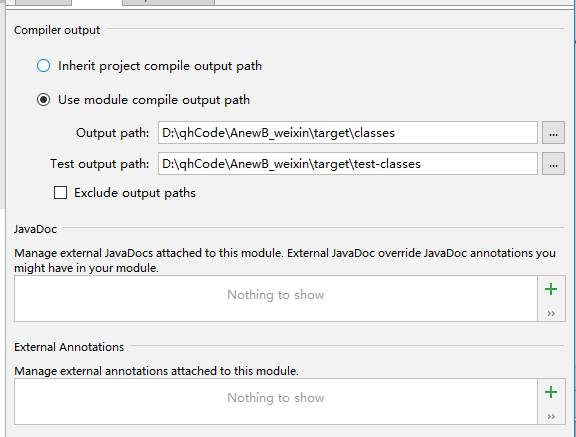Click the 'Inherit project compile output path' label
The height and width of the screenshot is (437, 576).
pos(160,66)
